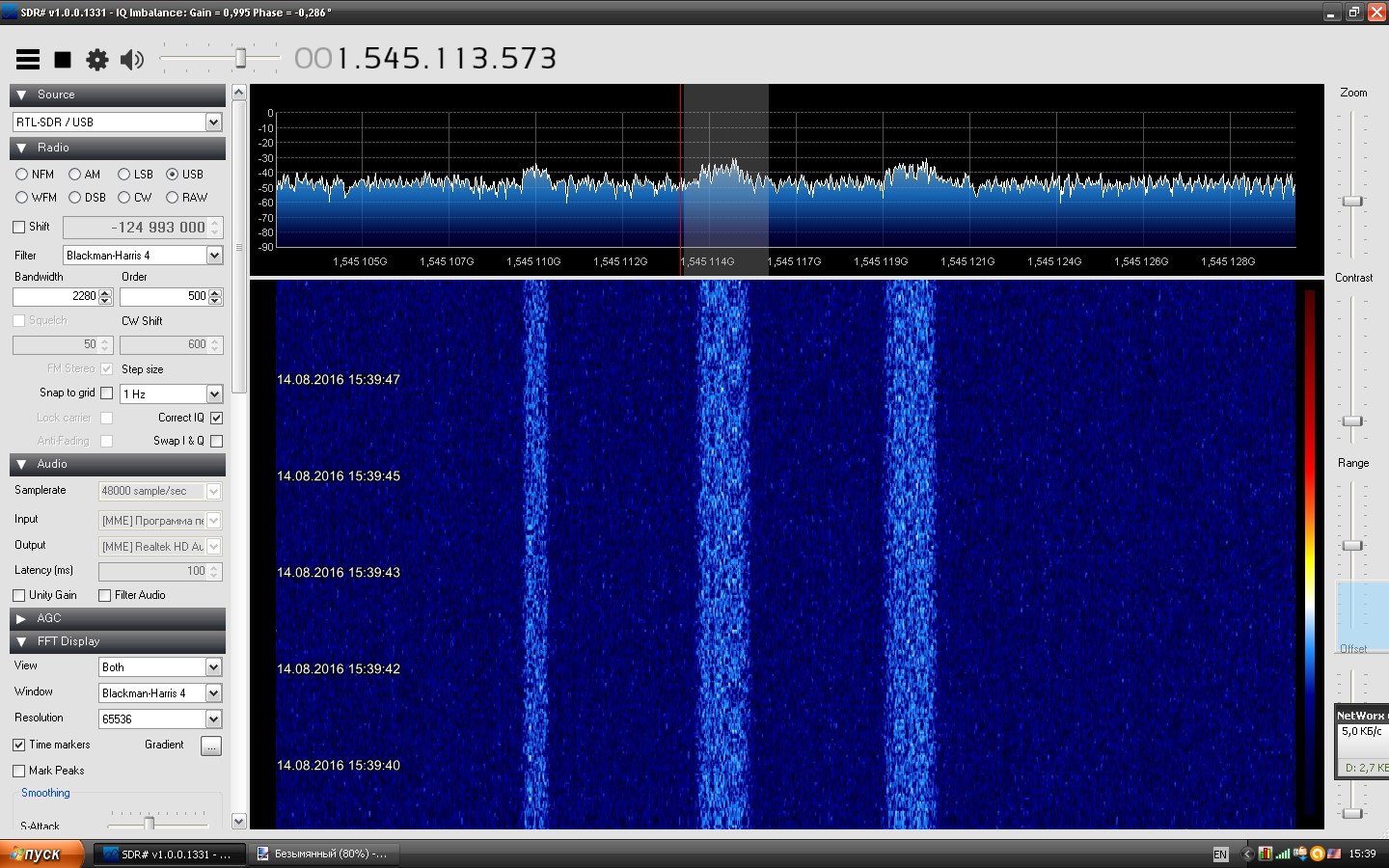Click the orange circular tray icon
The image size is (1389, 868).
1318,854
